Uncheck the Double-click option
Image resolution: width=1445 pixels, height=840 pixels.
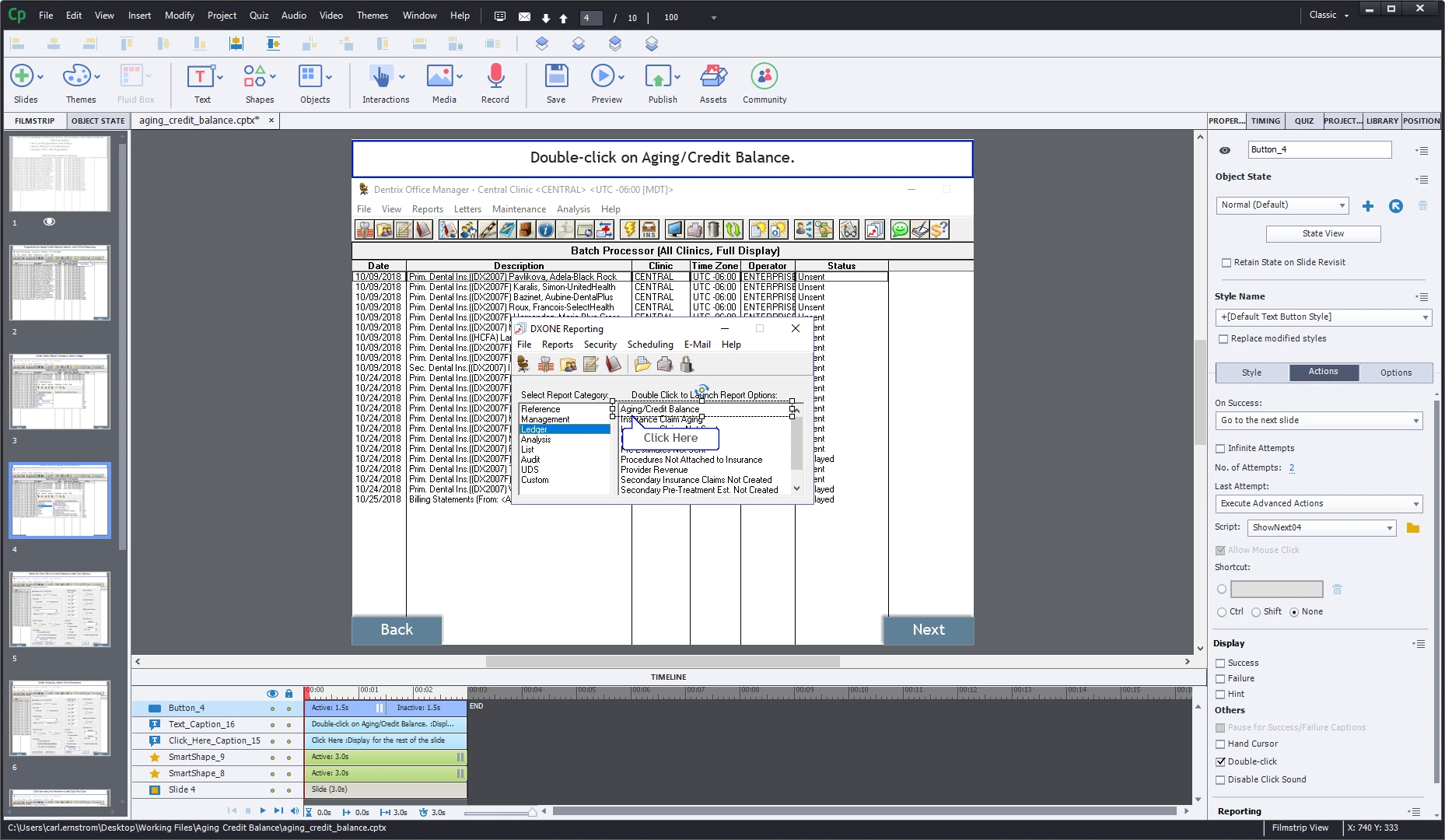point(1220,762)
